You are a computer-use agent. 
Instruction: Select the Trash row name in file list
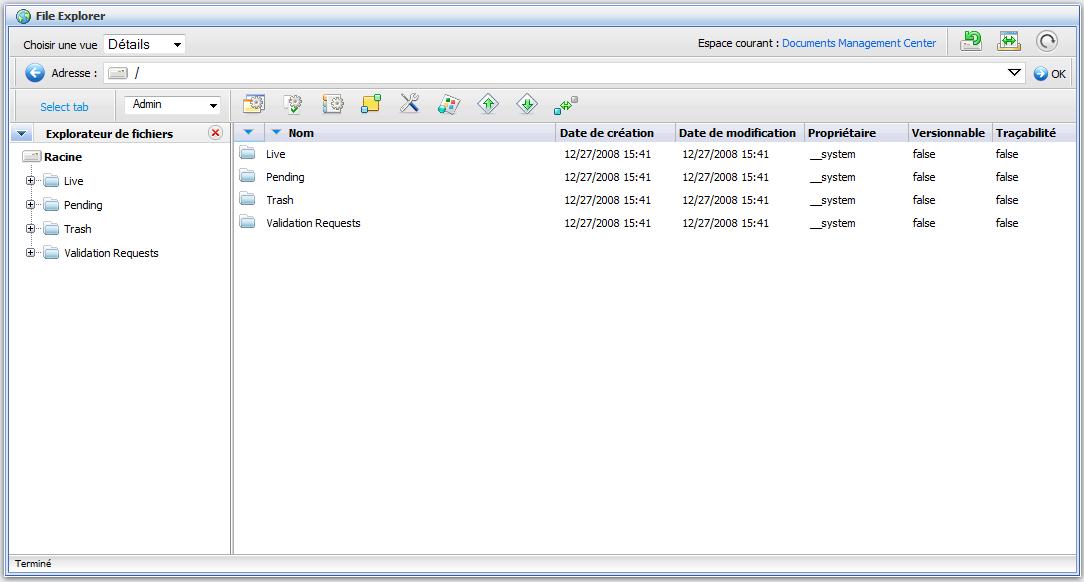(279, 200)
